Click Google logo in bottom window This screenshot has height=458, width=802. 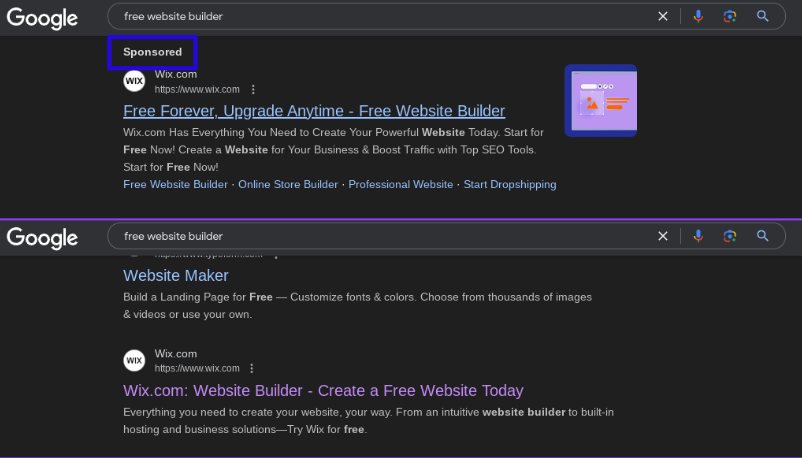[x=42, y=238]
